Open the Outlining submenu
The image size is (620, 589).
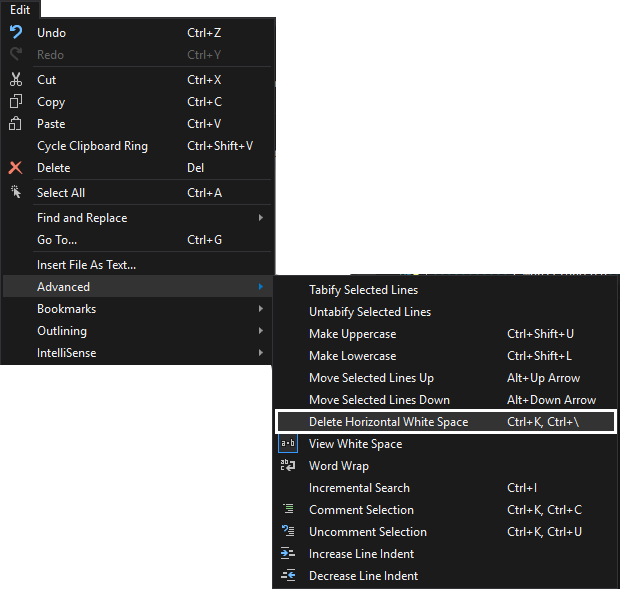tap(62, 331)
